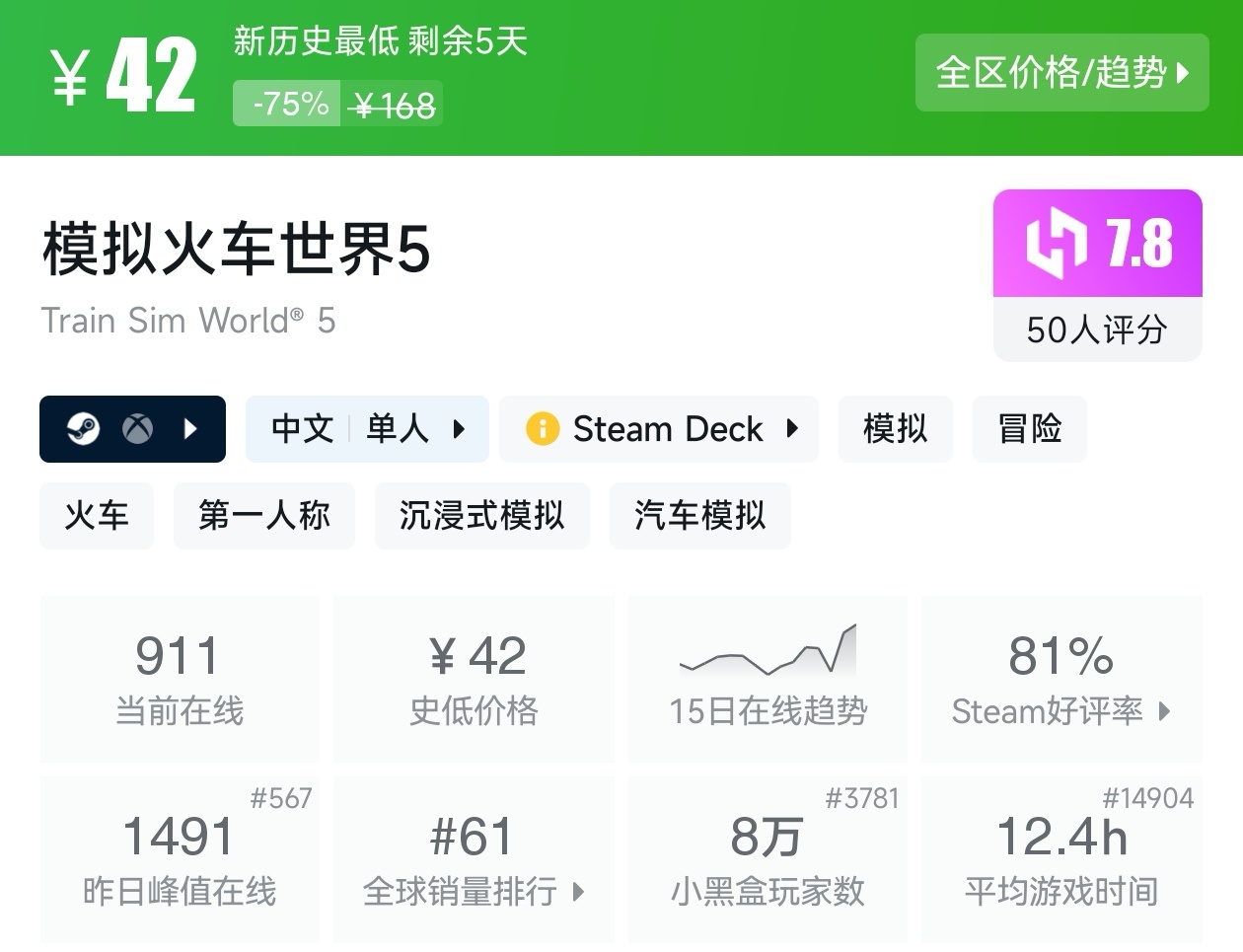Viewport: 1243px width, 952px height.
Task: Click the Steam platform icon
Action: tap(83, 429)
